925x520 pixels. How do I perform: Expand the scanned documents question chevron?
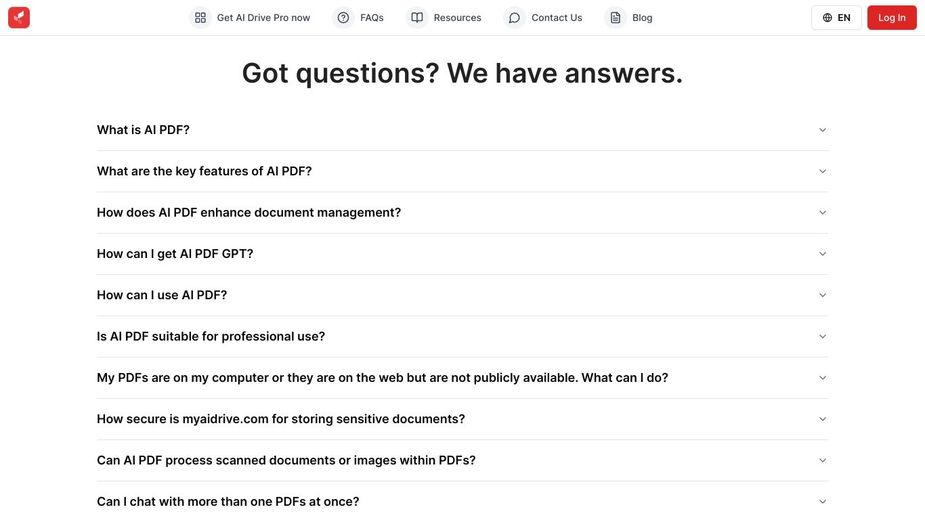click(x=823, y=460)
